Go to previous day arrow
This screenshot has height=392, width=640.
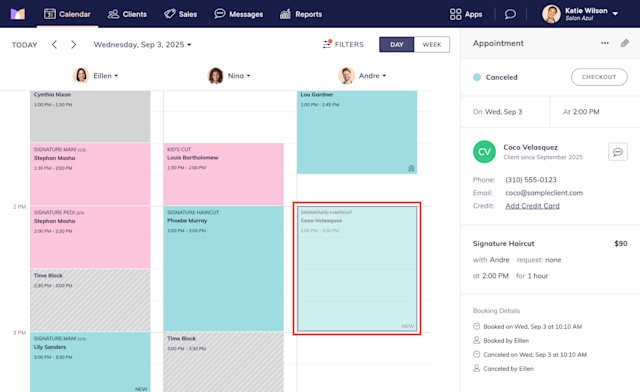(x=54, y=45)
